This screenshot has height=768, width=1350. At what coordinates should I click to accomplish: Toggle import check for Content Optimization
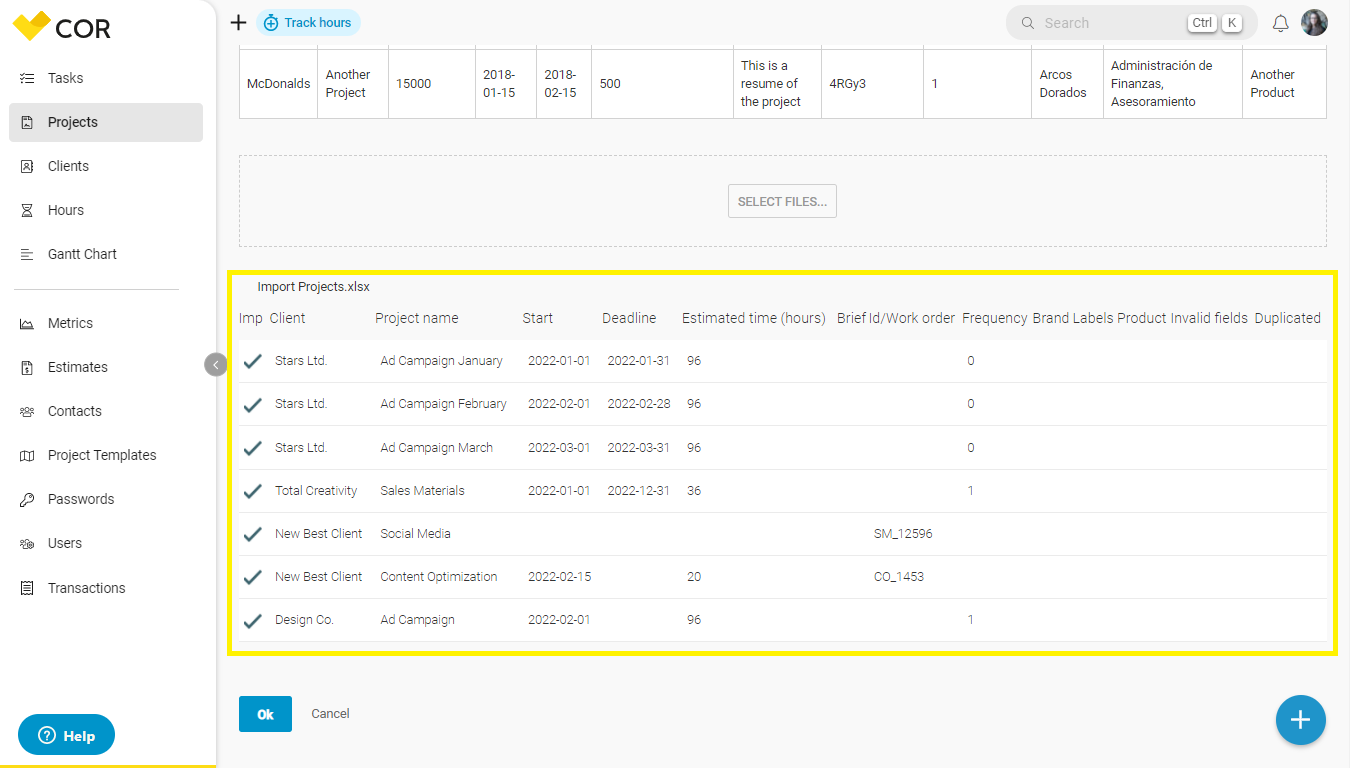tap(252, 577)
